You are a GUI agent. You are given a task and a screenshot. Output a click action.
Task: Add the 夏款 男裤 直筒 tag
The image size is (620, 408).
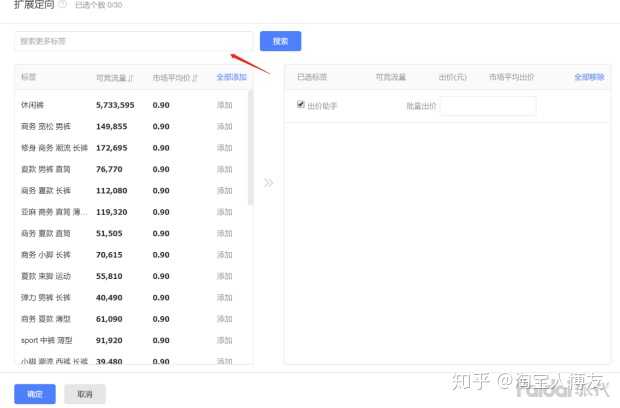point(225,170)
